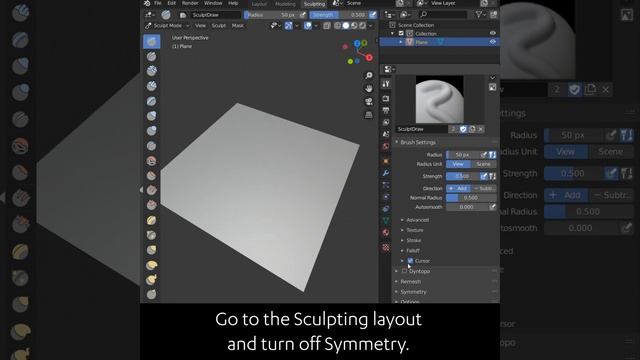
Task: Switch to Solid viewport shading
Action: [x=346, y=26]
